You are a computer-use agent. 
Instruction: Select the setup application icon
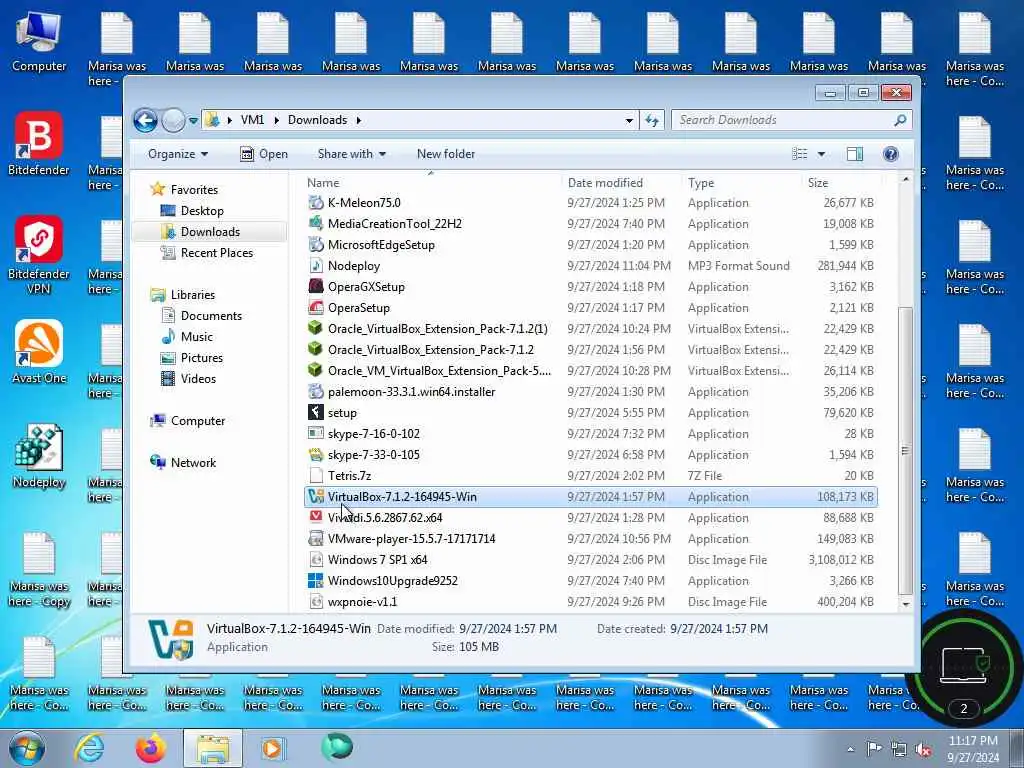(x=316, y=412)
